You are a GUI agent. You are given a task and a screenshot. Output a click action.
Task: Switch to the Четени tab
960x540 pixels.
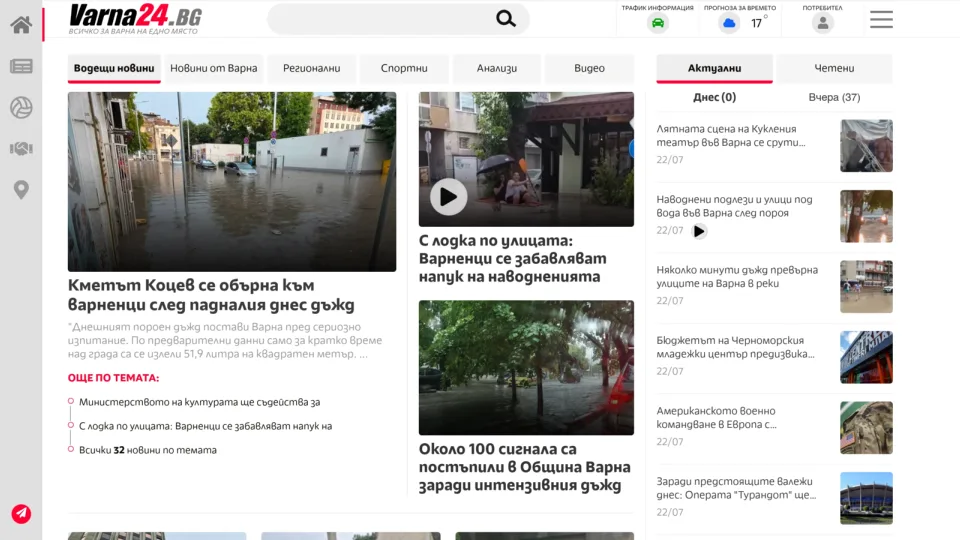[834, 68]
